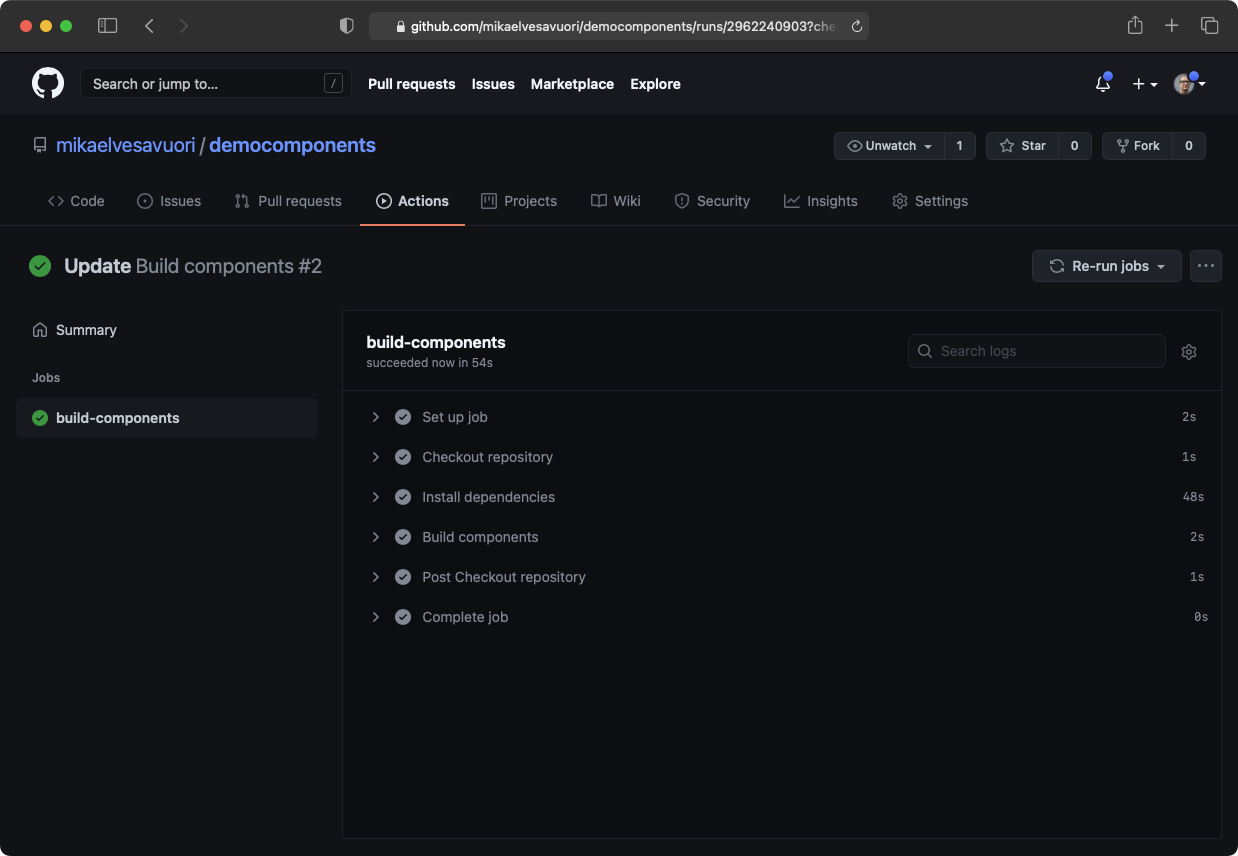Expand the Set up job step
Screen dimensions: 1238x856
(376, 417)
